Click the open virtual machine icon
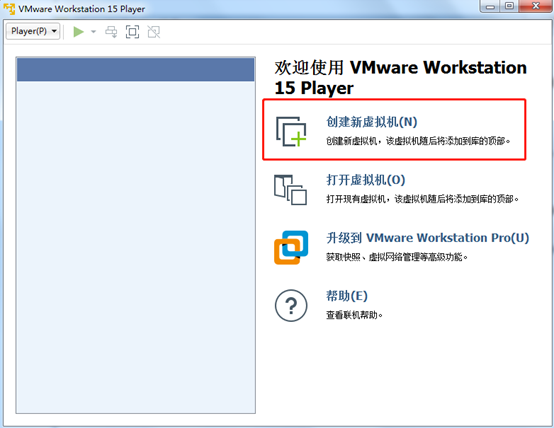Viewport: 554px width, 428px height. point(290,190)
